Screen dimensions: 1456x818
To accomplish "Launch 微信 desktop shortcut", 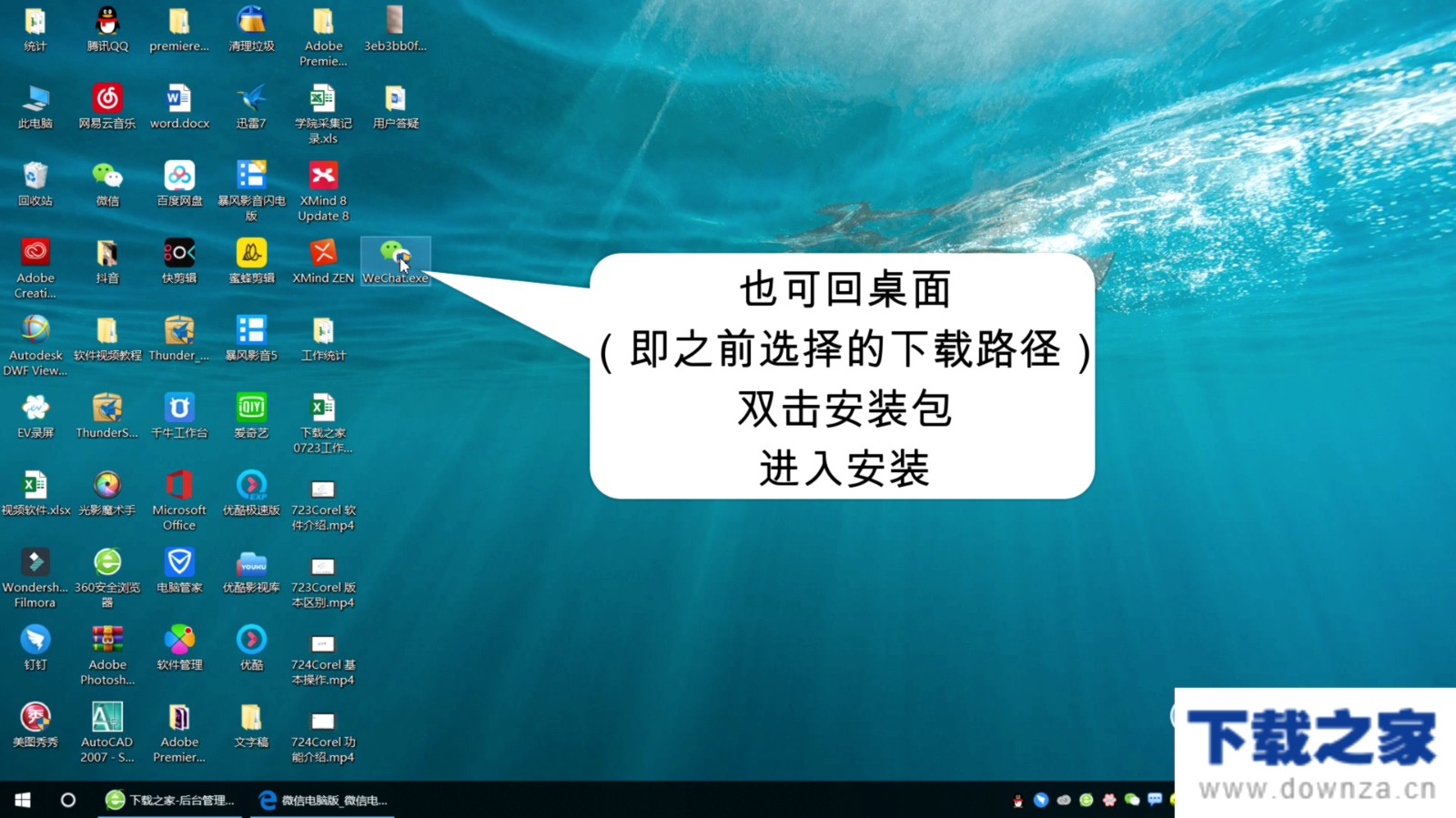I will point(107,183).
